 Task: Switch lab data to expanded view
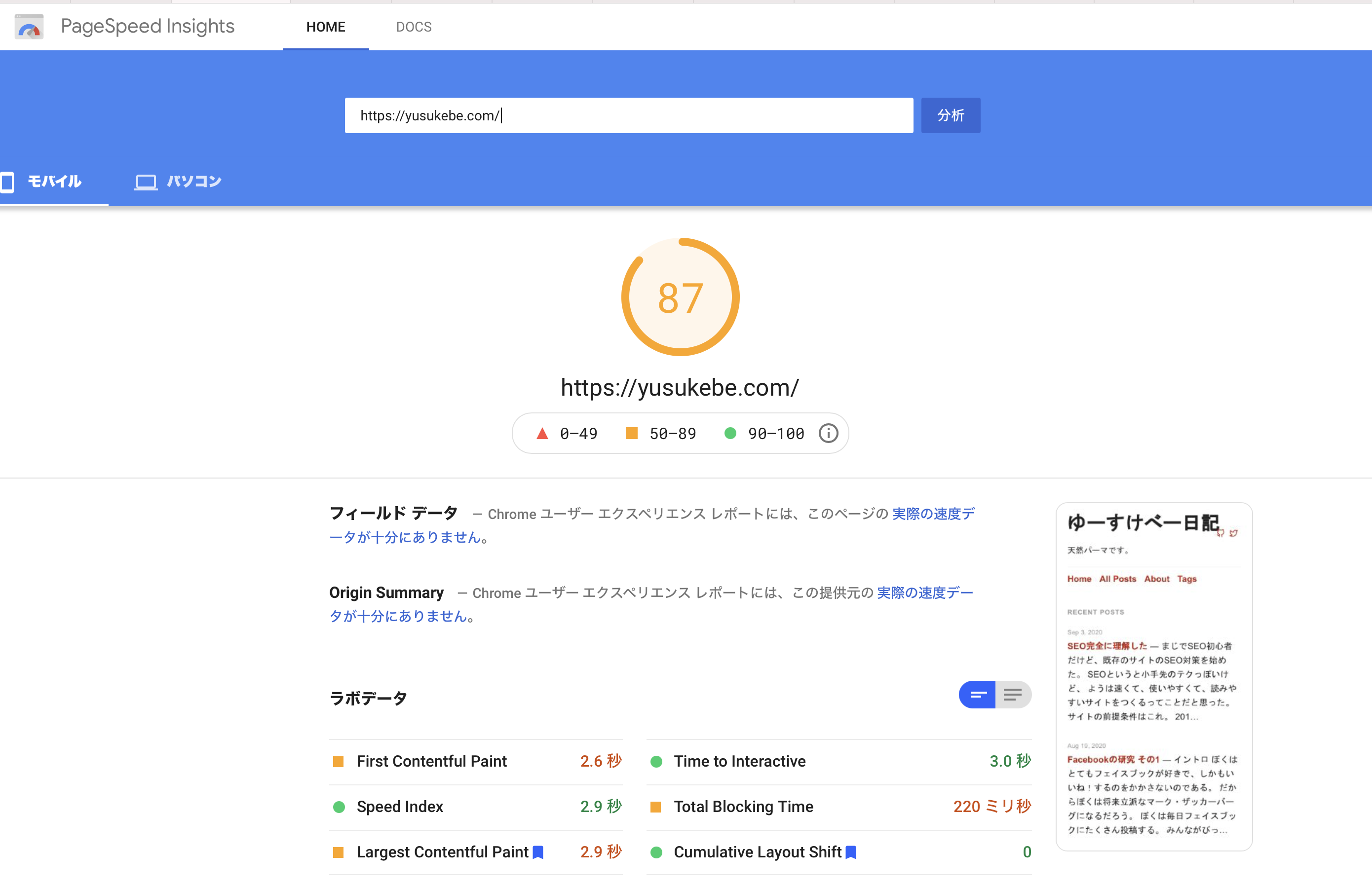(x=1013, y=695)
